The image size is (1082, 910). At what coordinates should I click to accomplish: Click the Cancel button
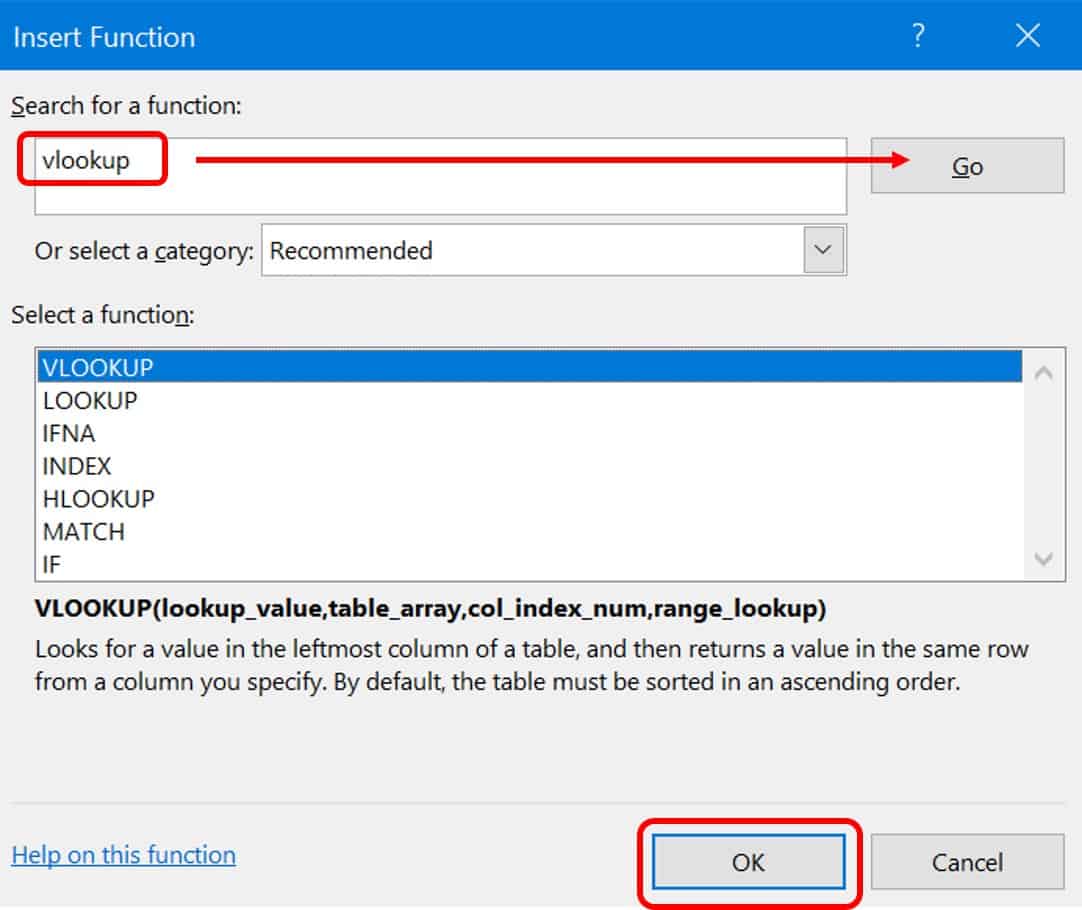(x=966, y=862)
